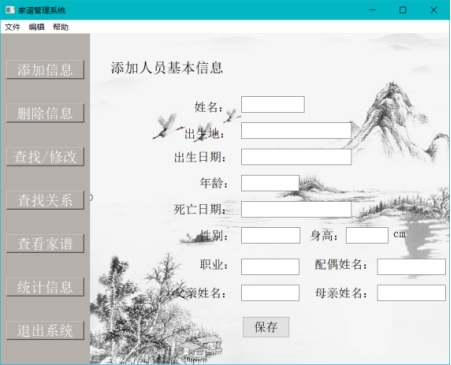The height and width of the screenshot is (365, 451).
Task: Open the 帮助 menu
Action: pos(61,27)
